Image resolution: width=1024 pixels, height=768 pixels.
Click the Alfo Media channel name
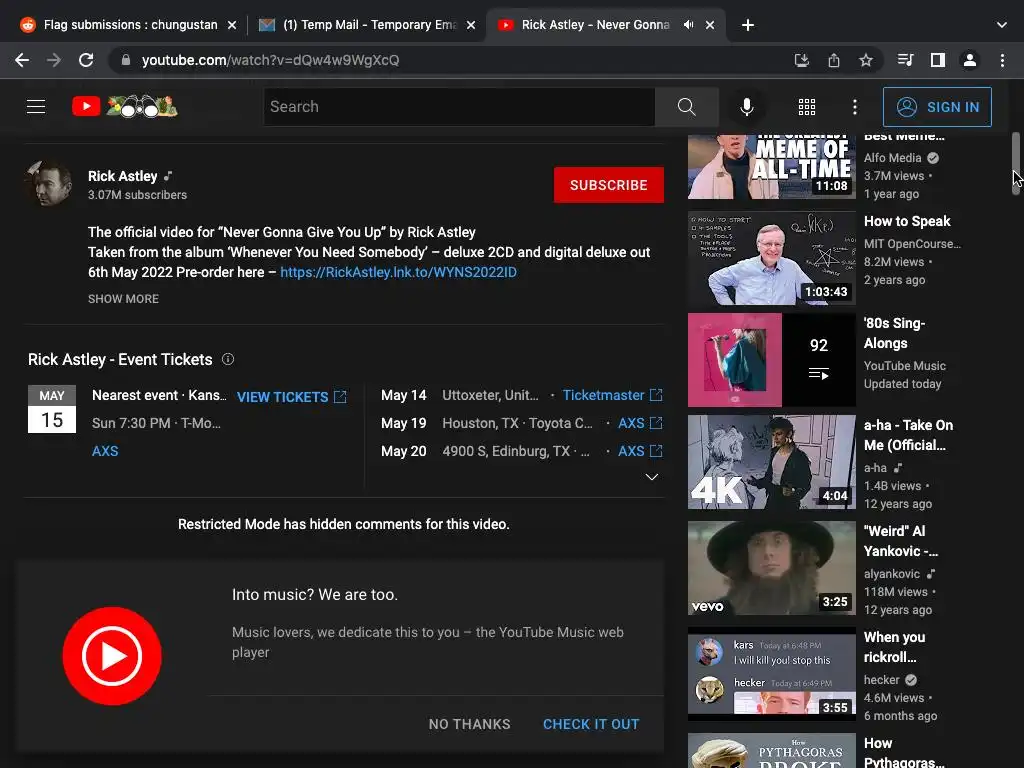[892, 158]
